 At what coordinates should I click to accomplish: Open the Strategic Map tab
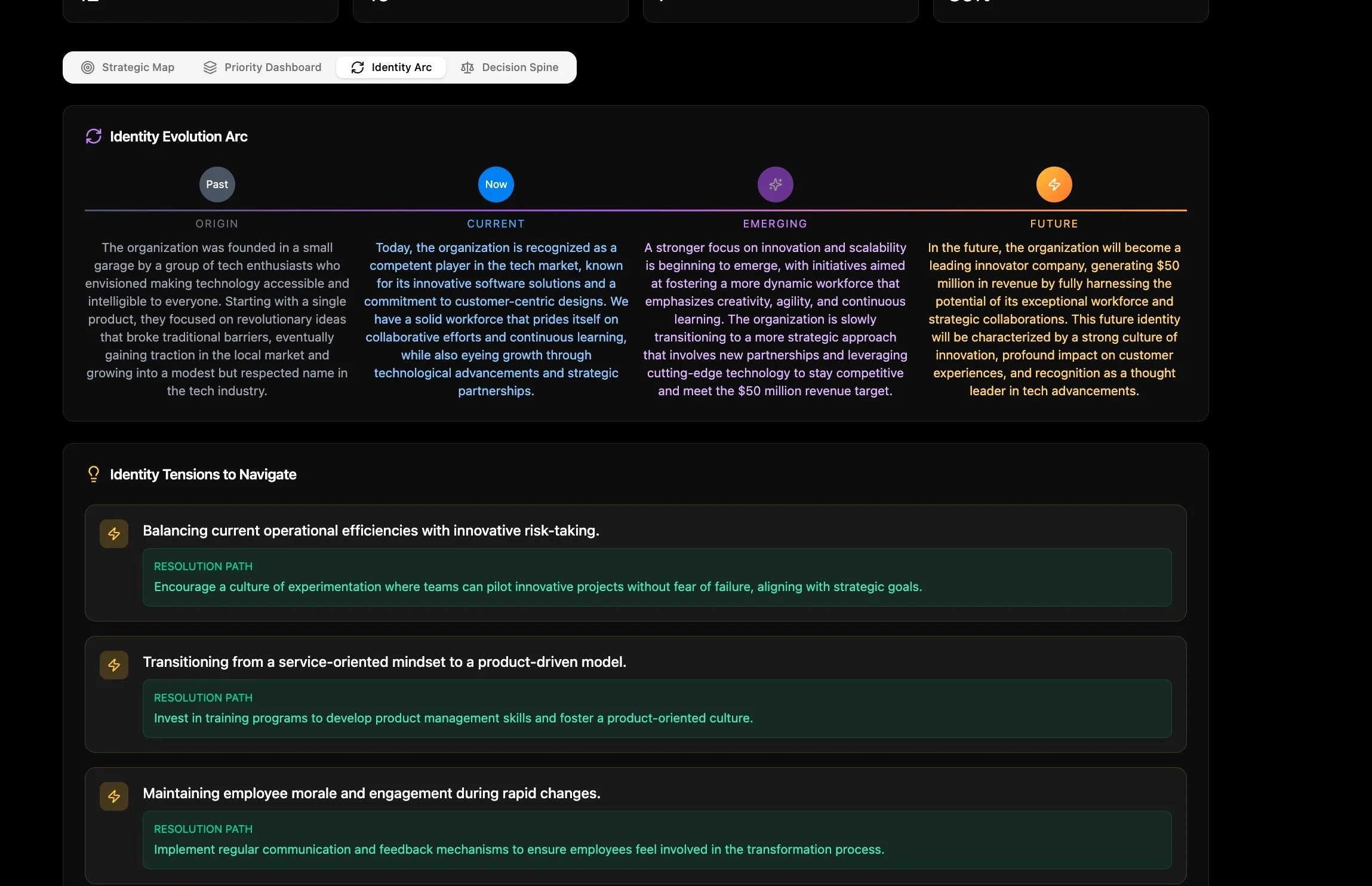(x=128, y=67)
